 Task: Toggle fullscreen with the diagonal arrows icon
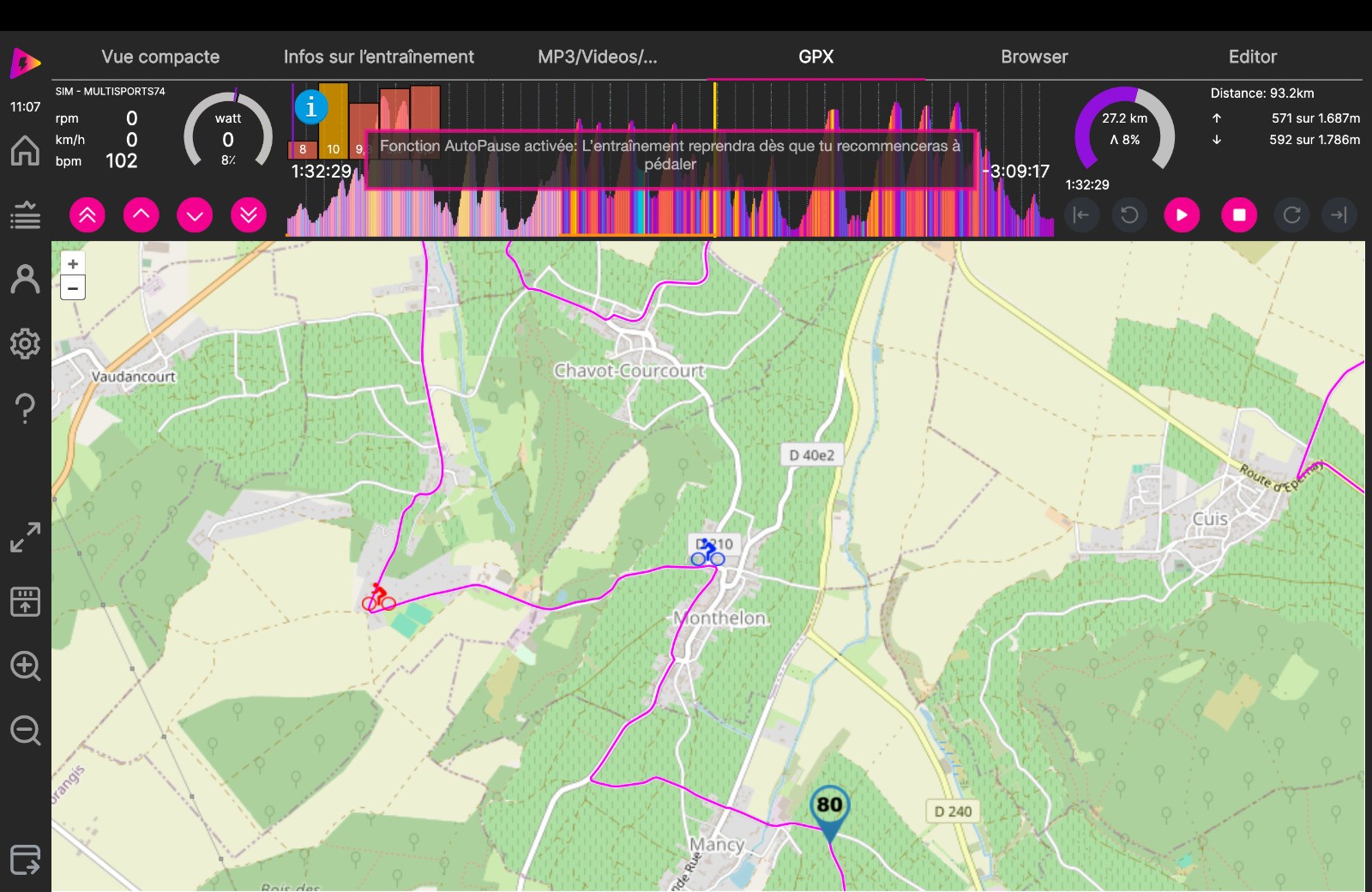pyautogui.click(x=25, y=538)
